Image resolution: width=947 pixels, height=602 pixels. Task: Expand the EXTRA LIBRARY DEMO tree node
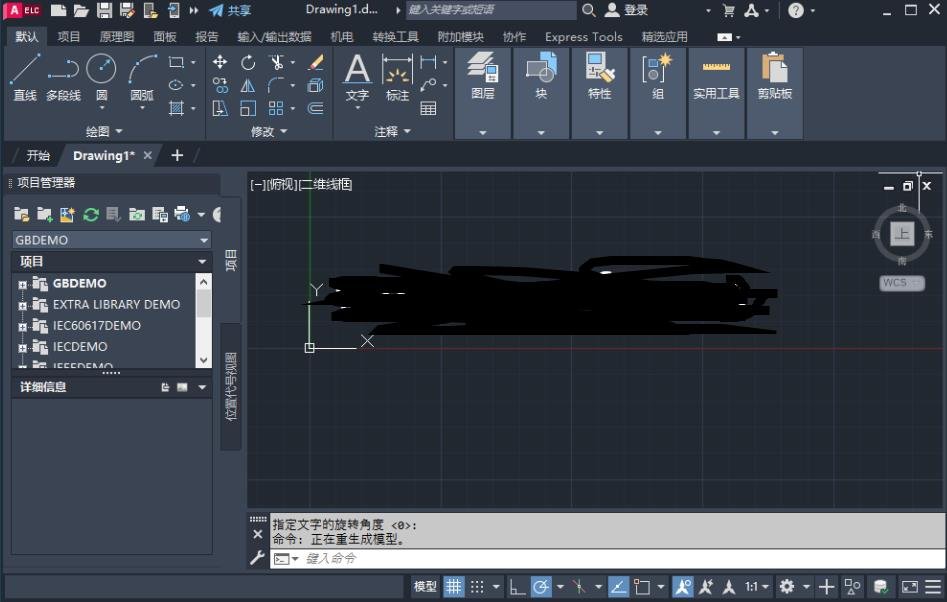[22, 306]
